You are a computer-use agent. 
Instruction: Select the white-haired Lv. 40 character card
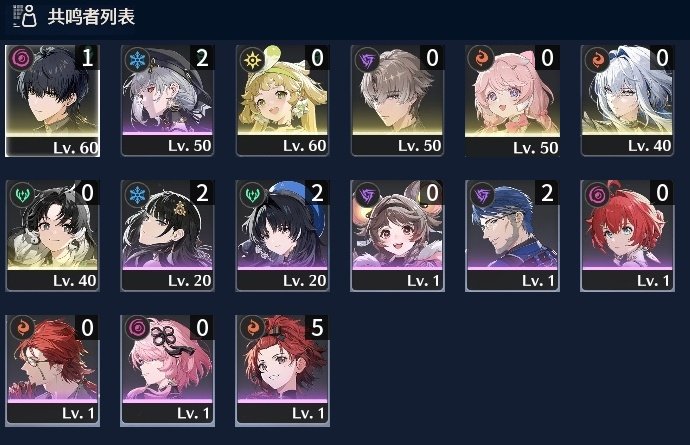click(627, 100)
